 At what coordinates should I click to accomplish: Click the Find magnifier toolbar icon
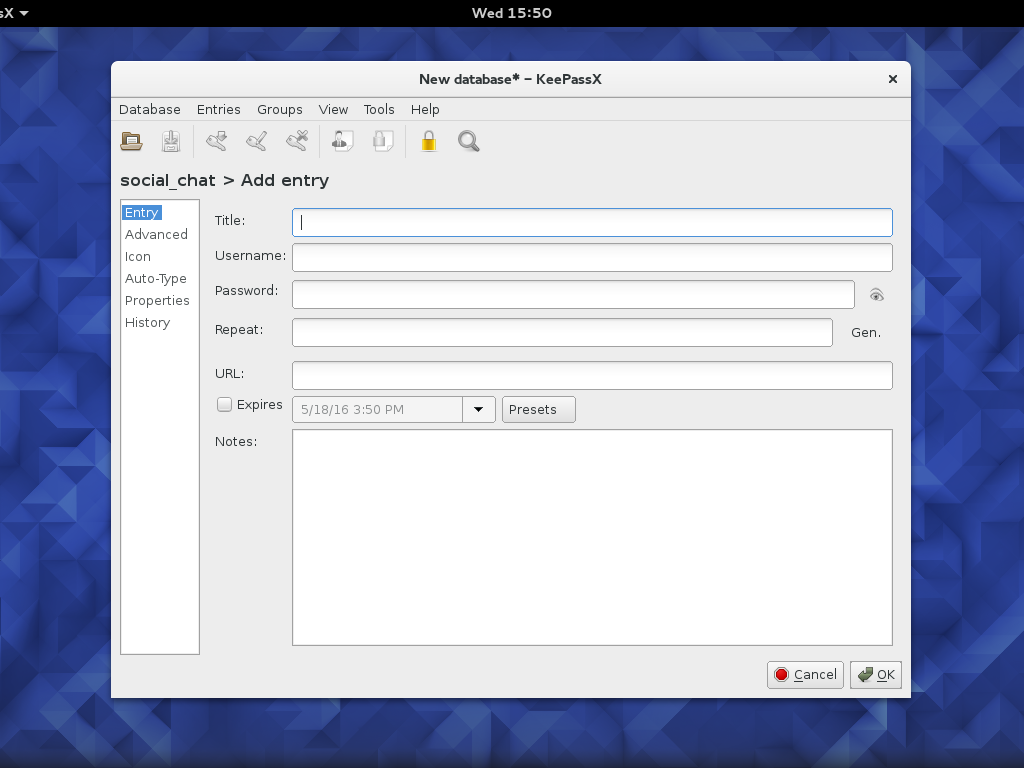click(x=468, y=141)
